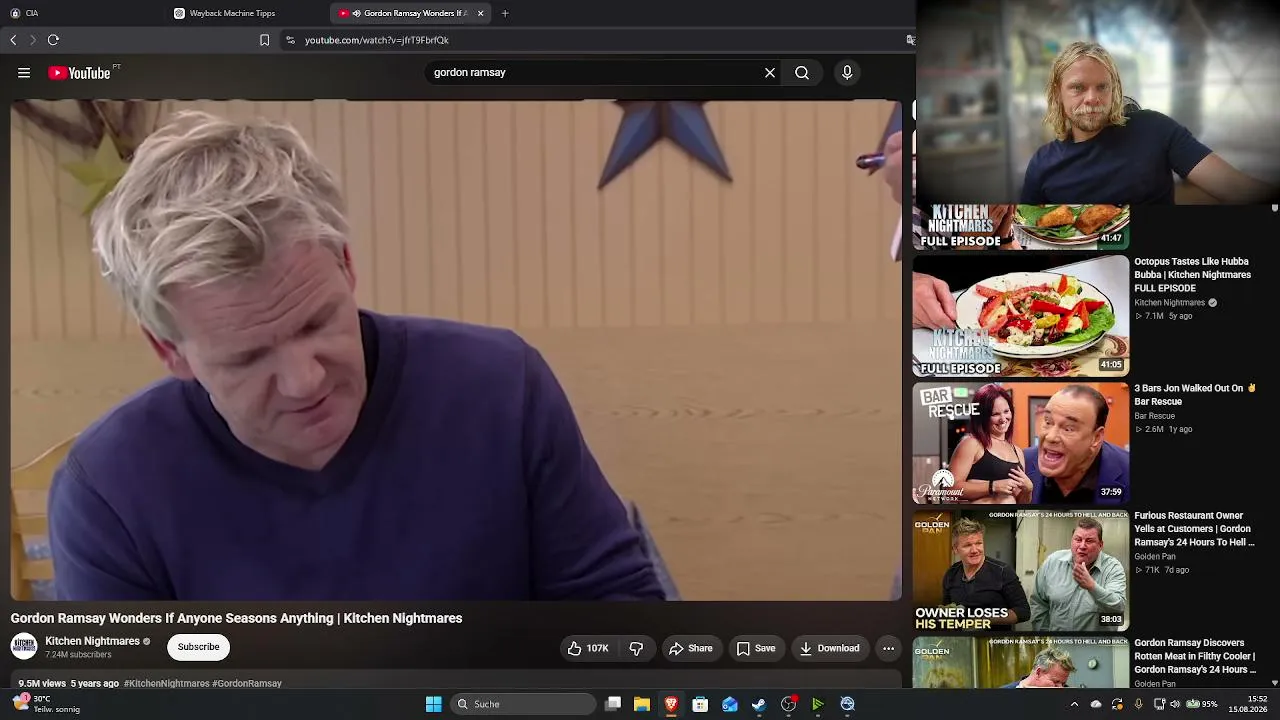This screenshot has width=1280, height=720.
Task: Open battery status showing 95%
Action: pos(1201,704)
